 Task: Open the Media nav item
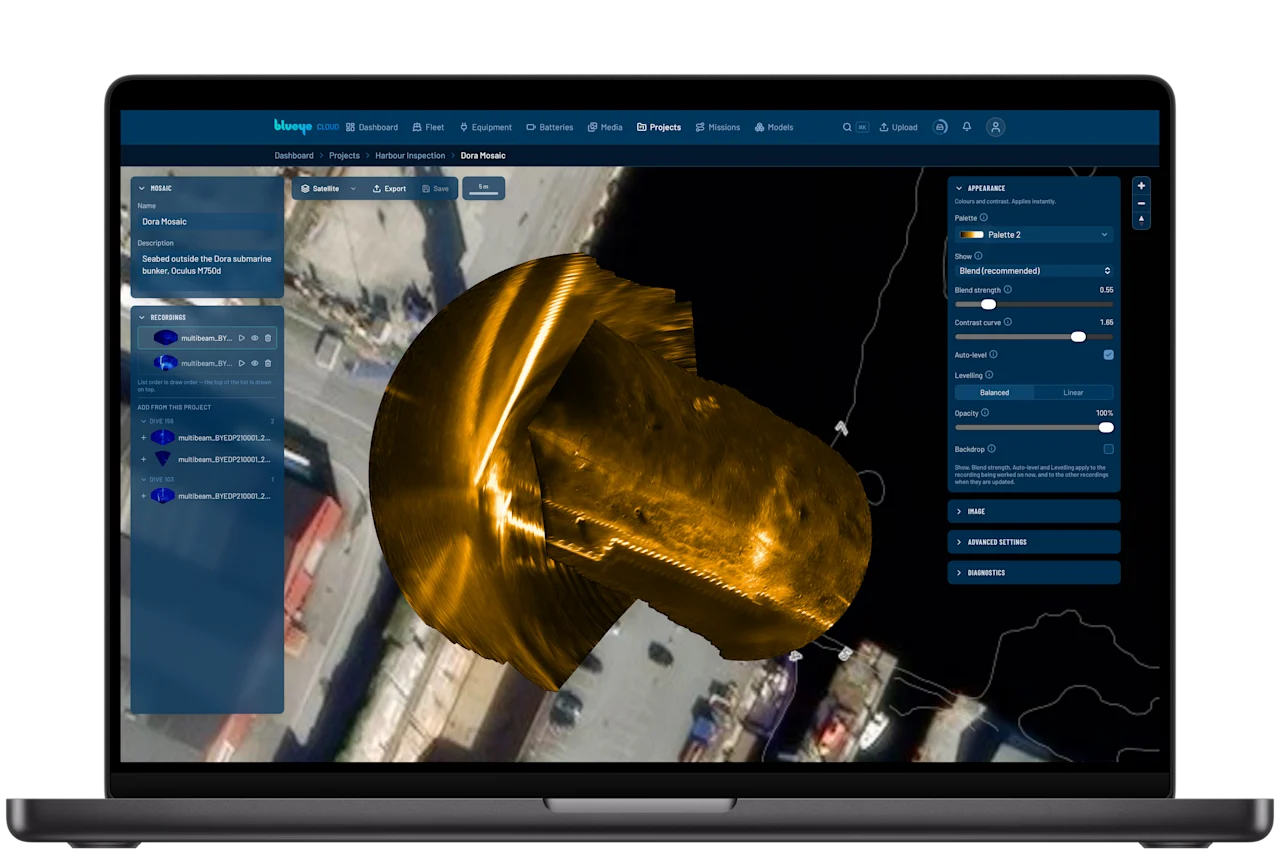coord(605,127)
